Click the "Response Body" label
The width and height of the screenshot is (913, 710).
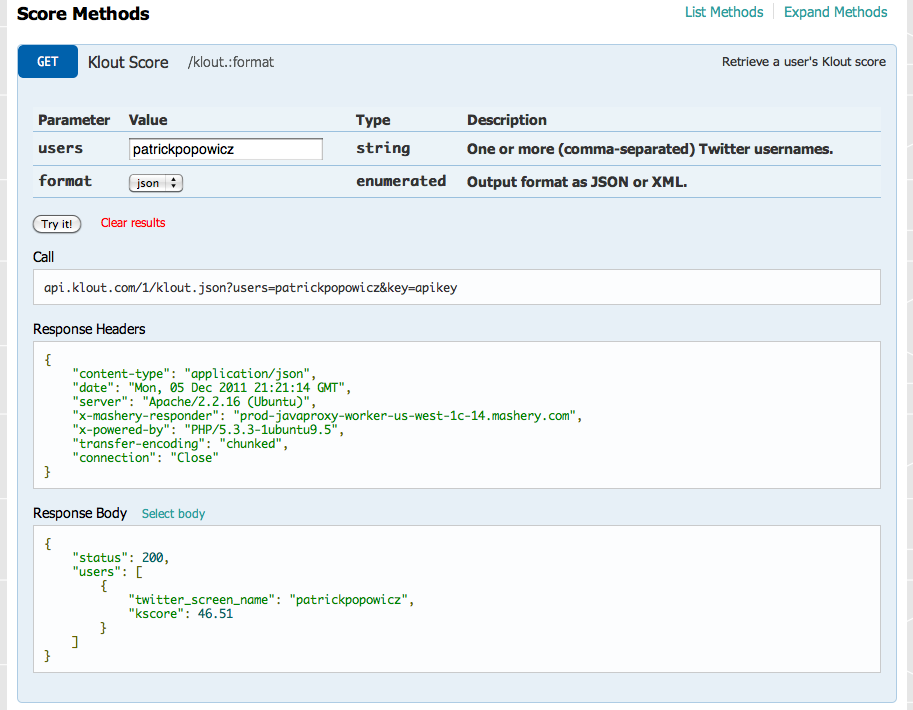pos(80,513)
